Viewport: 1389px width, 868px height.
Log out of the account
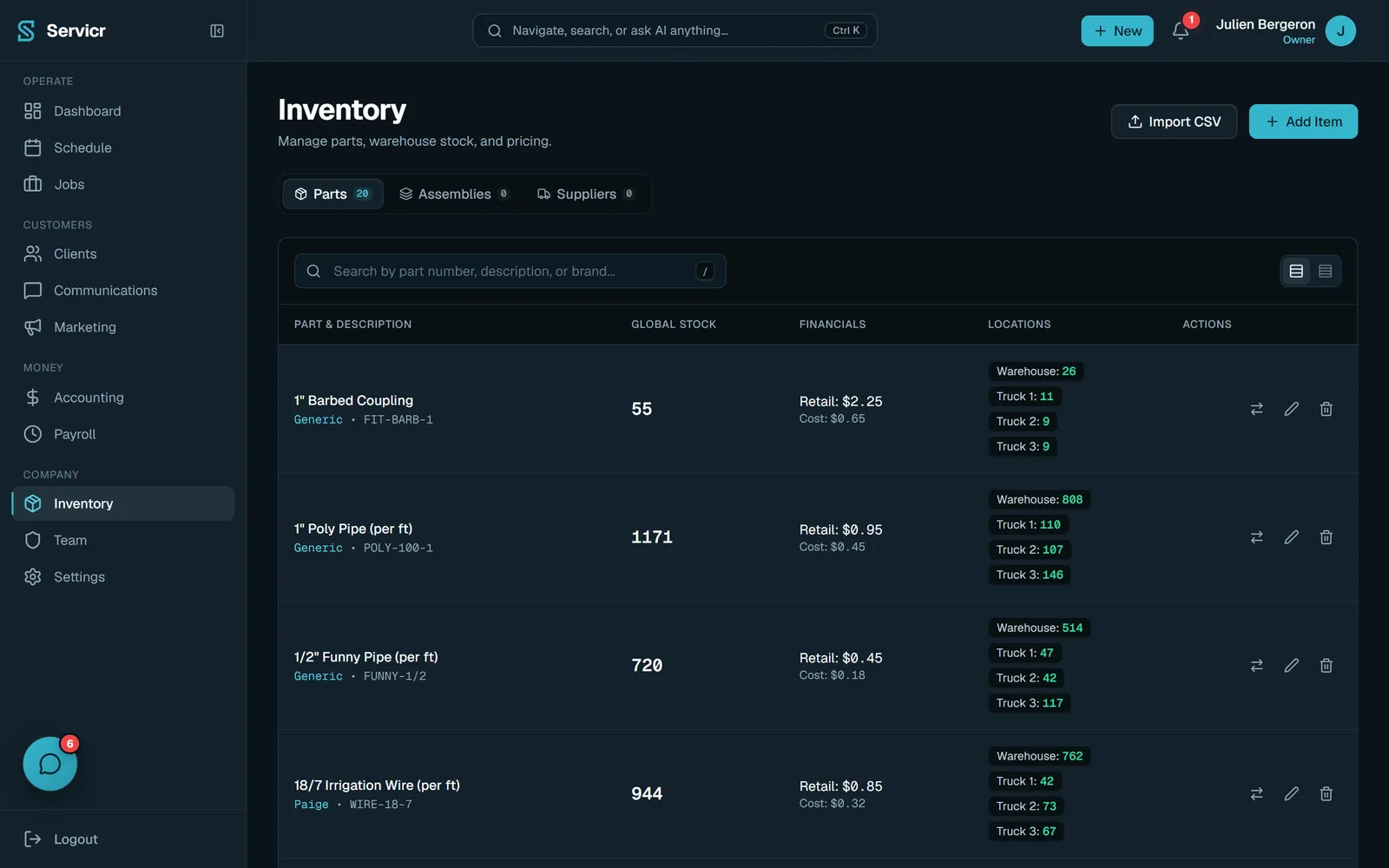(122, 838)
